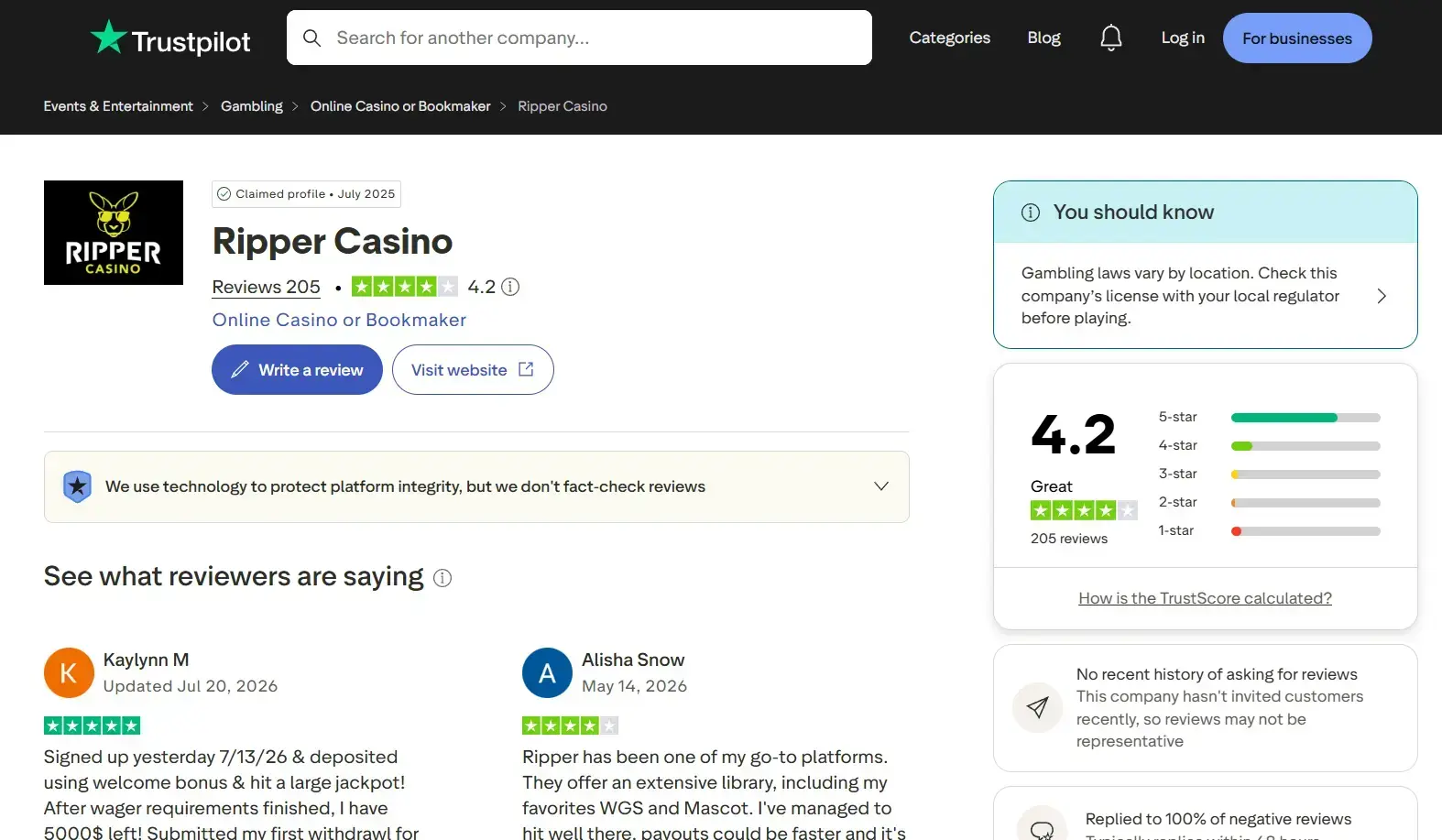Click the 'You should know' info icon
This screenshot has height=840, width=1442.
pos(1031,213)
